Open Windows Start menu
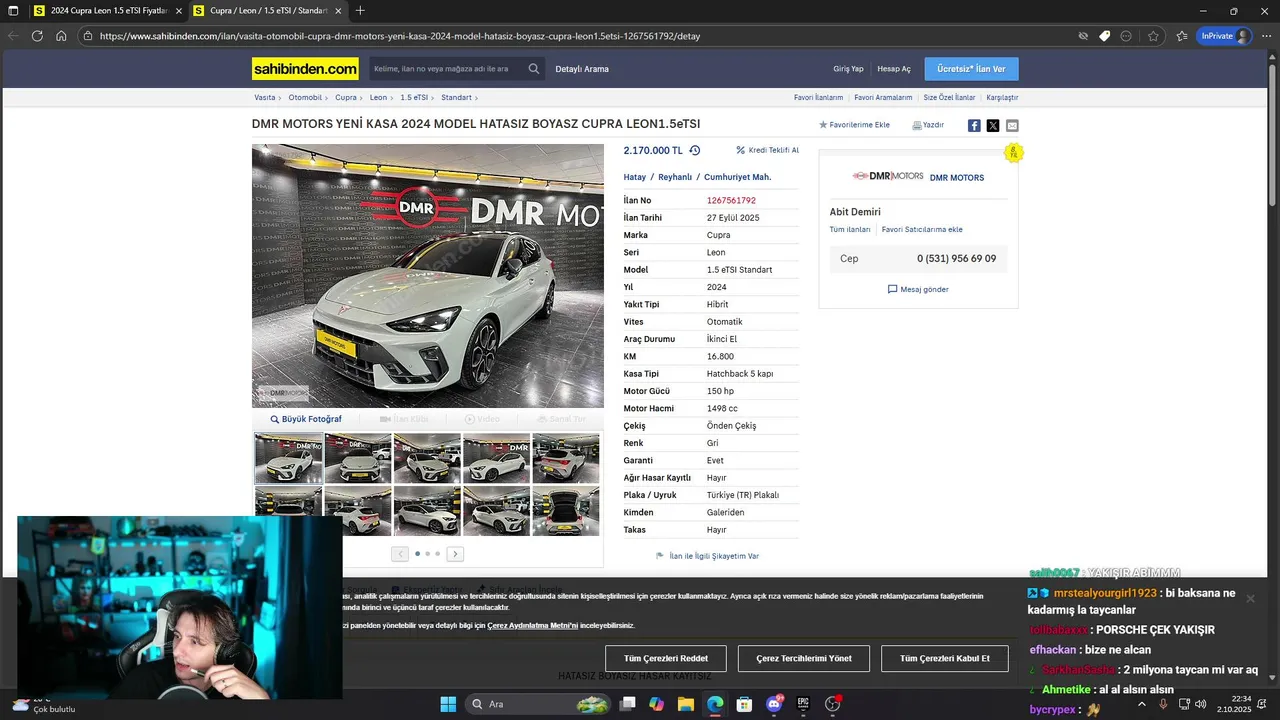 448,704
